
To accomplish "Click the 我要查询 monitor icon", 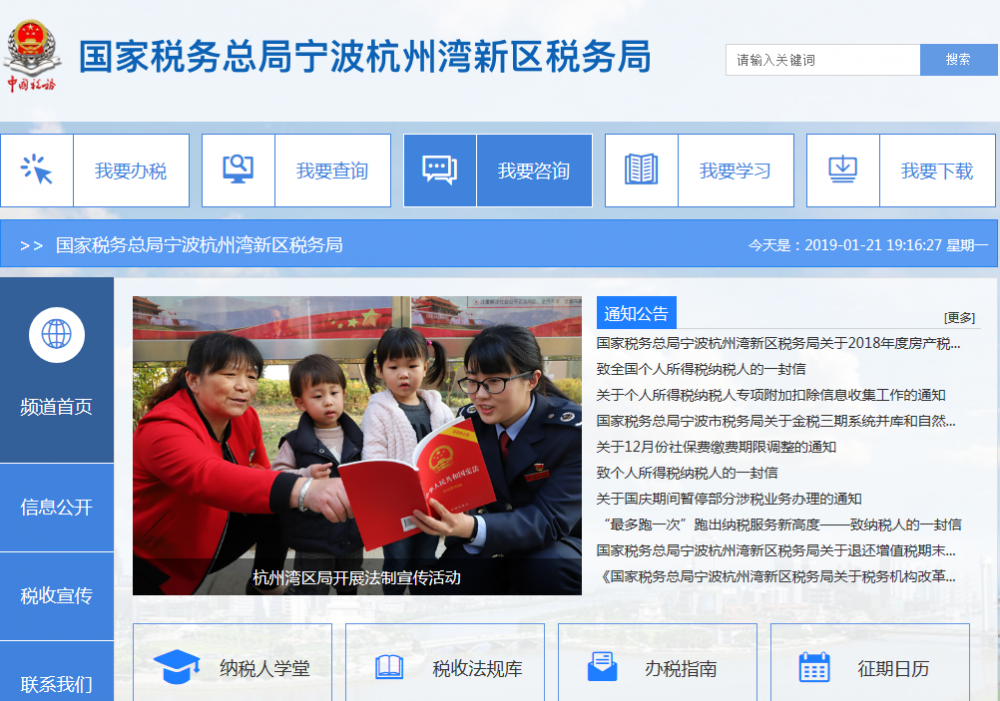I will [239, 169].
